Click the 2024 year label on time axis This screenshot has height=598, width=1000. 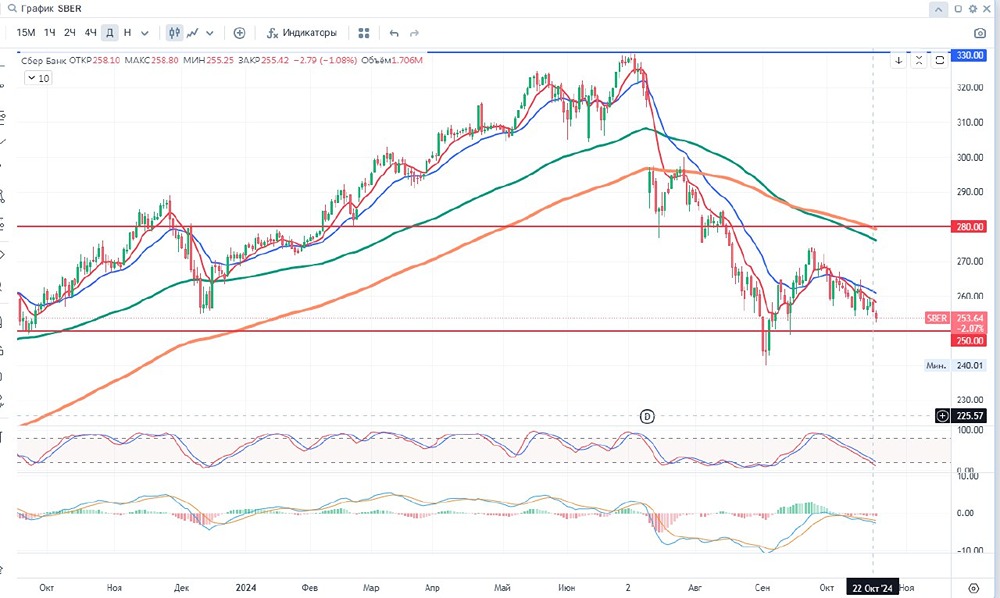246,588
